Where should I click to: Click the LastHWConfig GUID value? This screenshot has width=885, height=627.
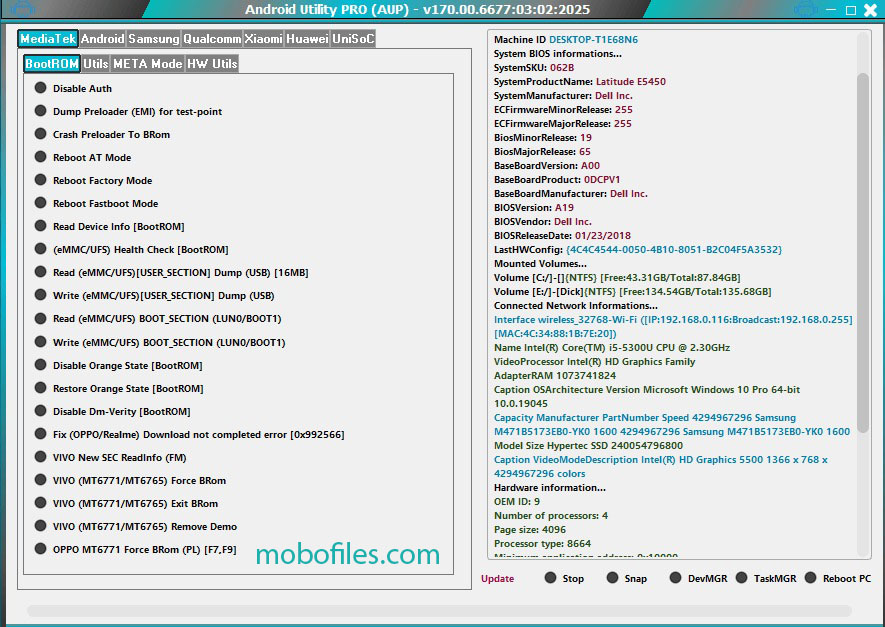[x=674, y=249]
